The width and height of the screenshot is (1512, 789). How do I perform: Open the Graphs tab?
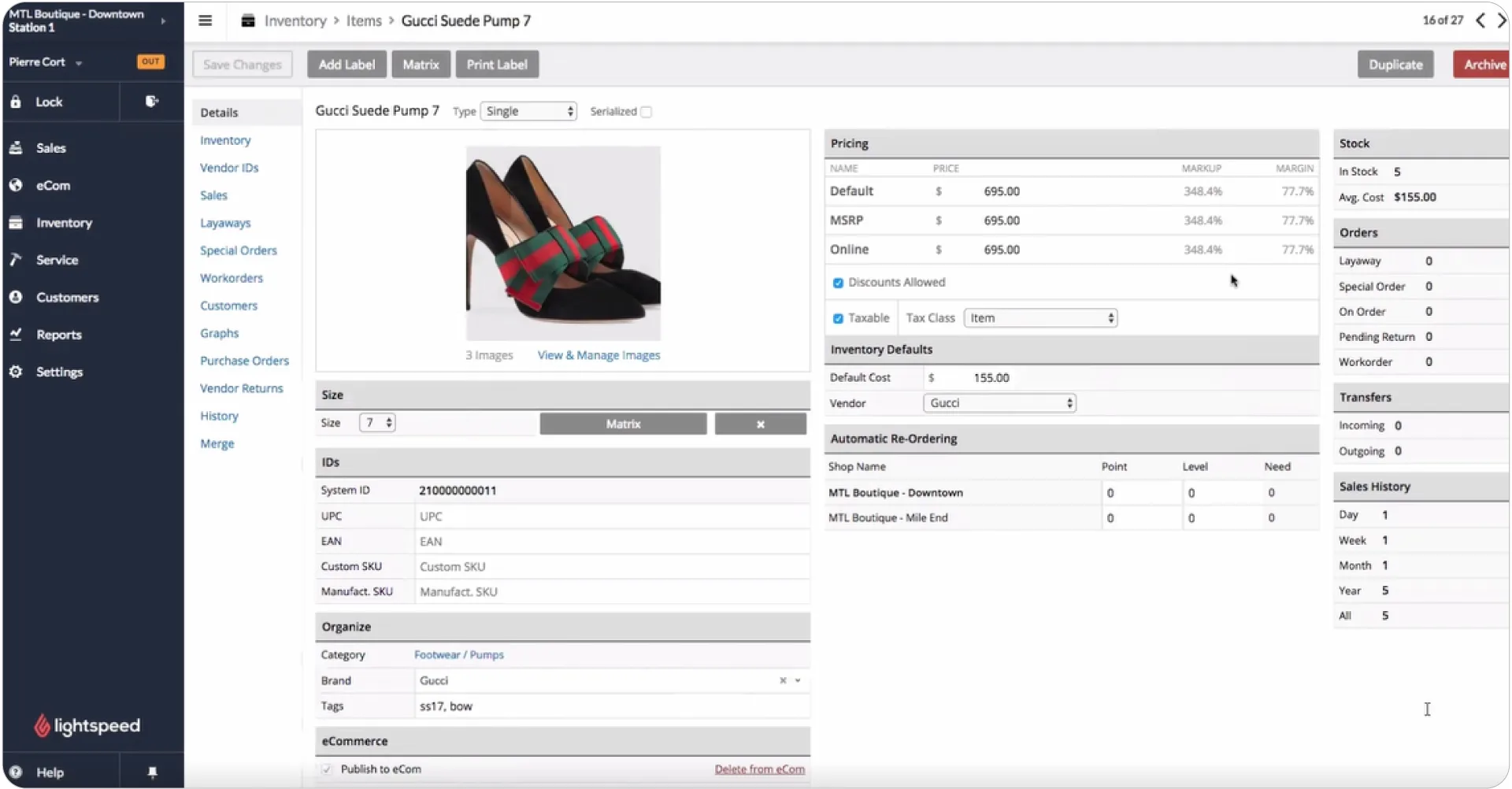pos(220,333)
